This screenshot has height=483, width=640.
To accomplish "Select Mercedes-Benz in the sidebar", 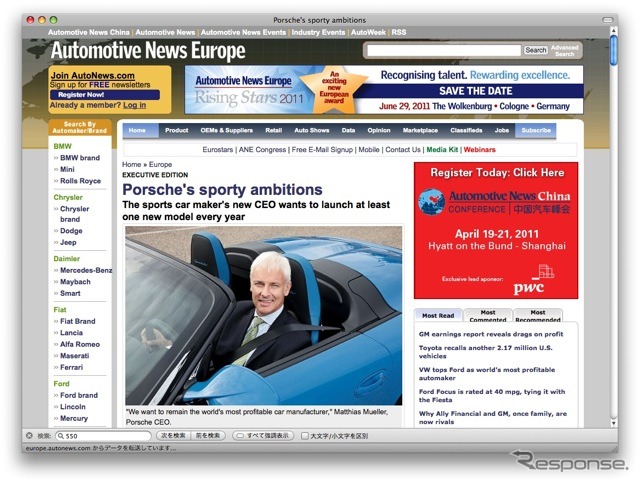I will (x=86, y=270).
